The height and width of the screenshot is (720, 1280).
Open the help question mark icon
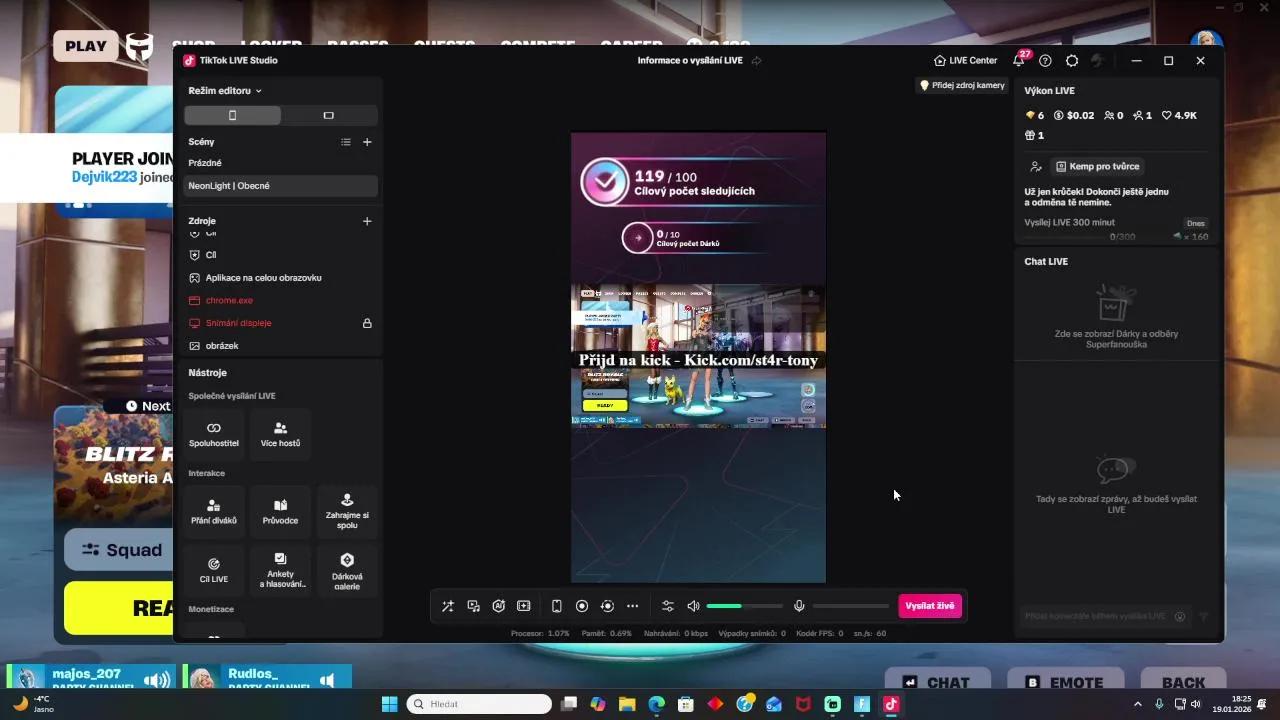1045,61
